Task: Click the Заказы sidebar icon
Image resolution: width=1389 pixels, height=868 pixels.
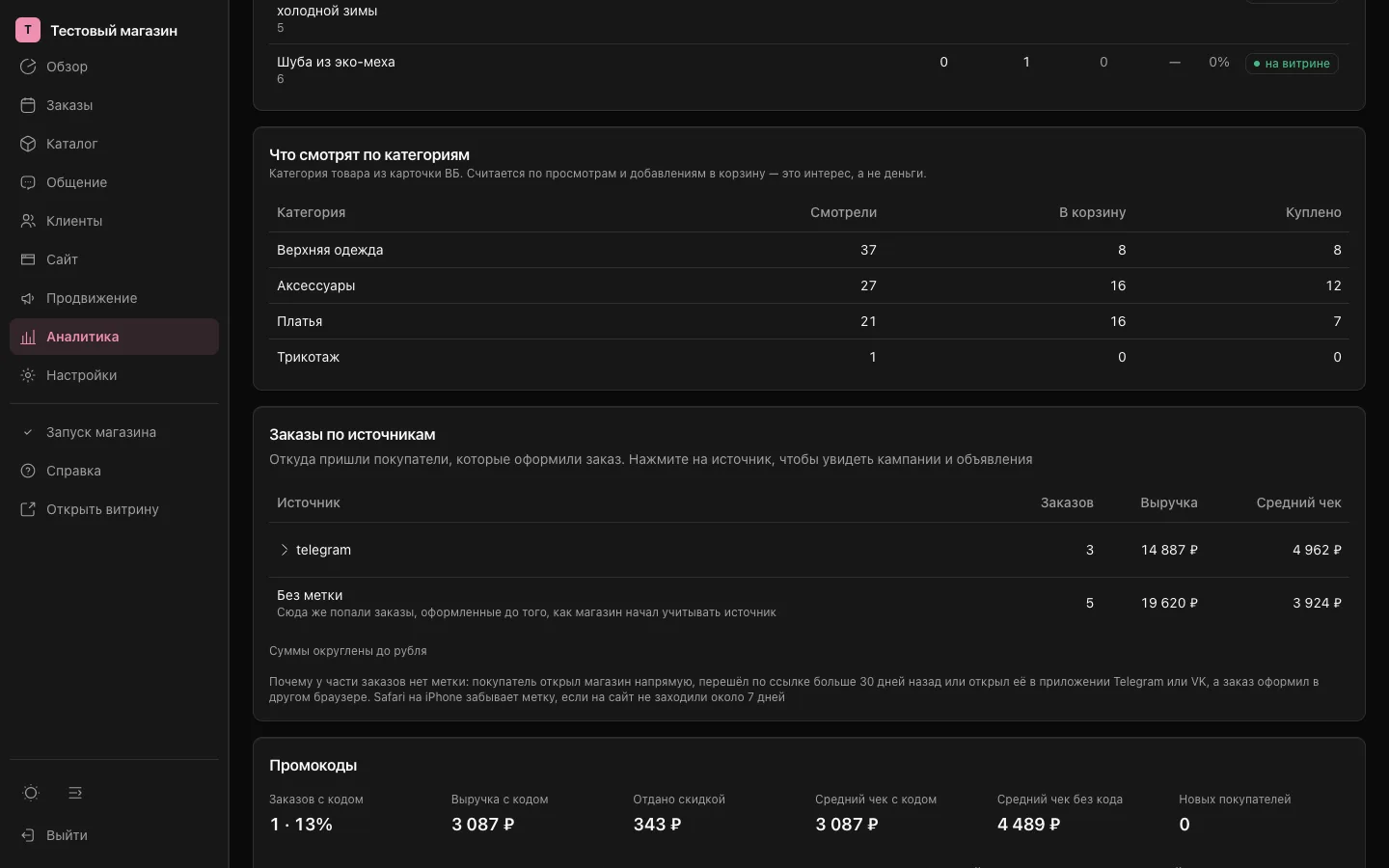Action: [x=28, y=105]
